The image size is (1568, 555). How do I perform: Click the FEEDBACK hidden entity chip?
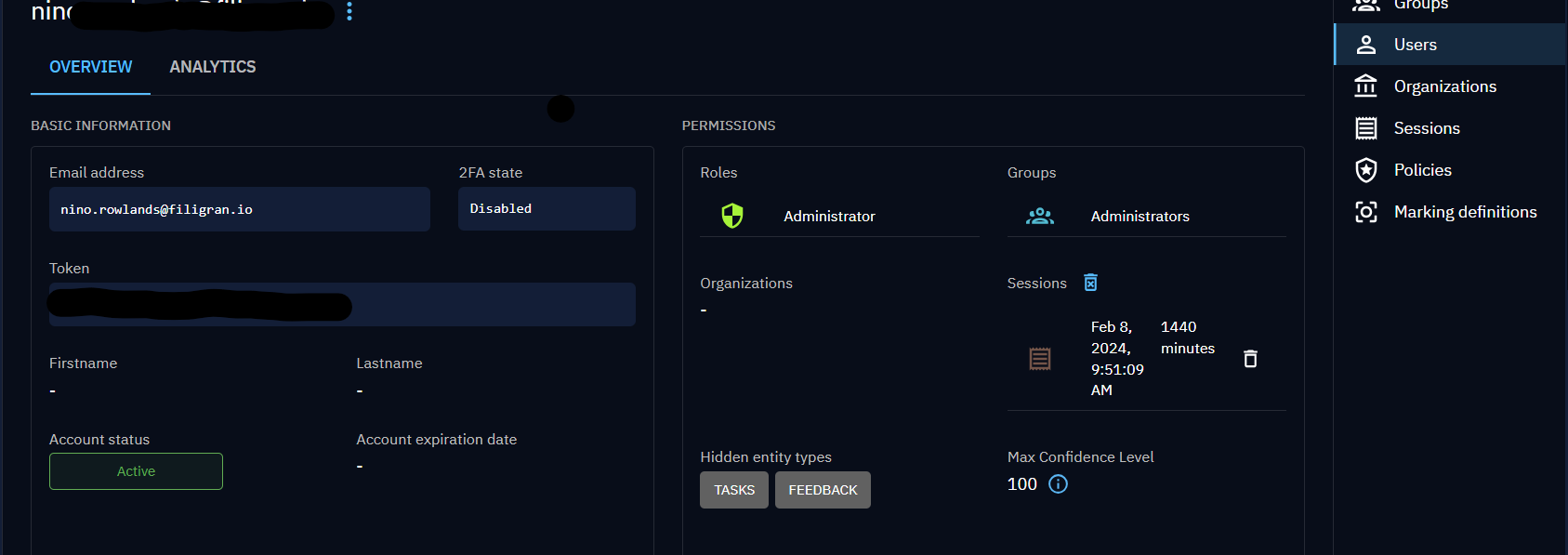pyautogui.click(x=823, y=490)
